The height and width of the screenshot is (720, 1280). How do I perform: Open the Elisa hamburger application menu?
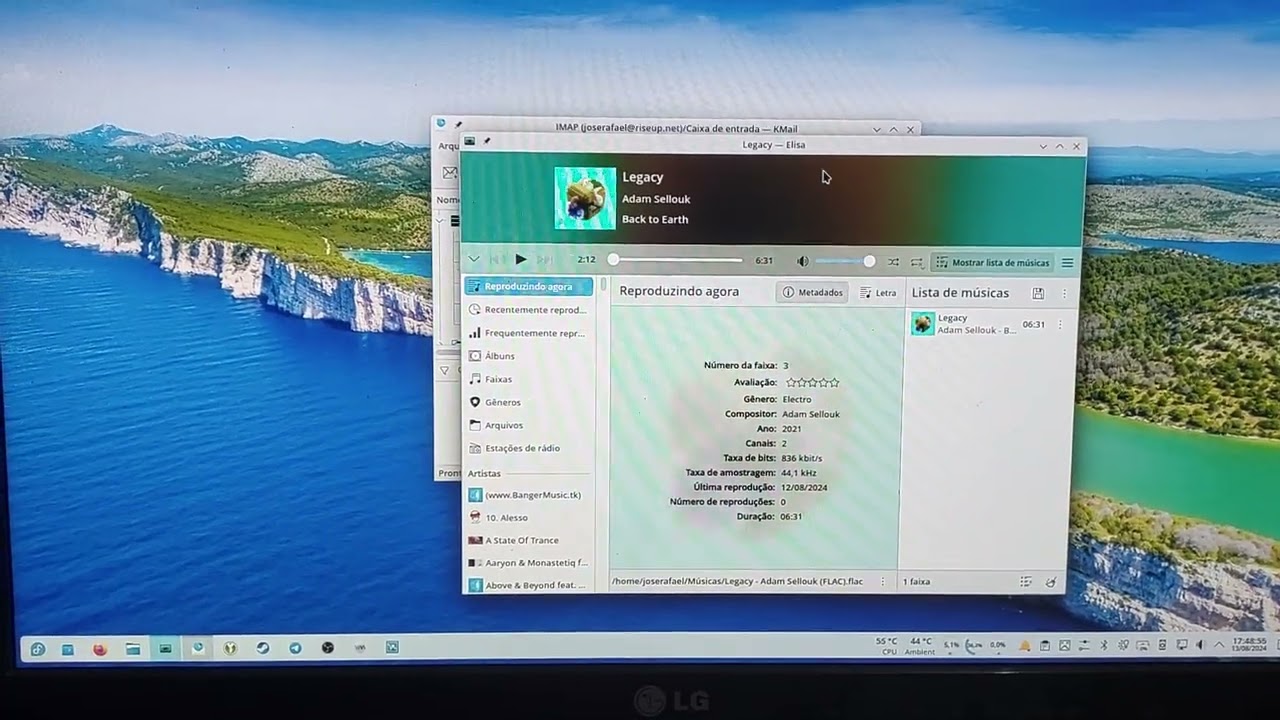tap(1067, 263)
